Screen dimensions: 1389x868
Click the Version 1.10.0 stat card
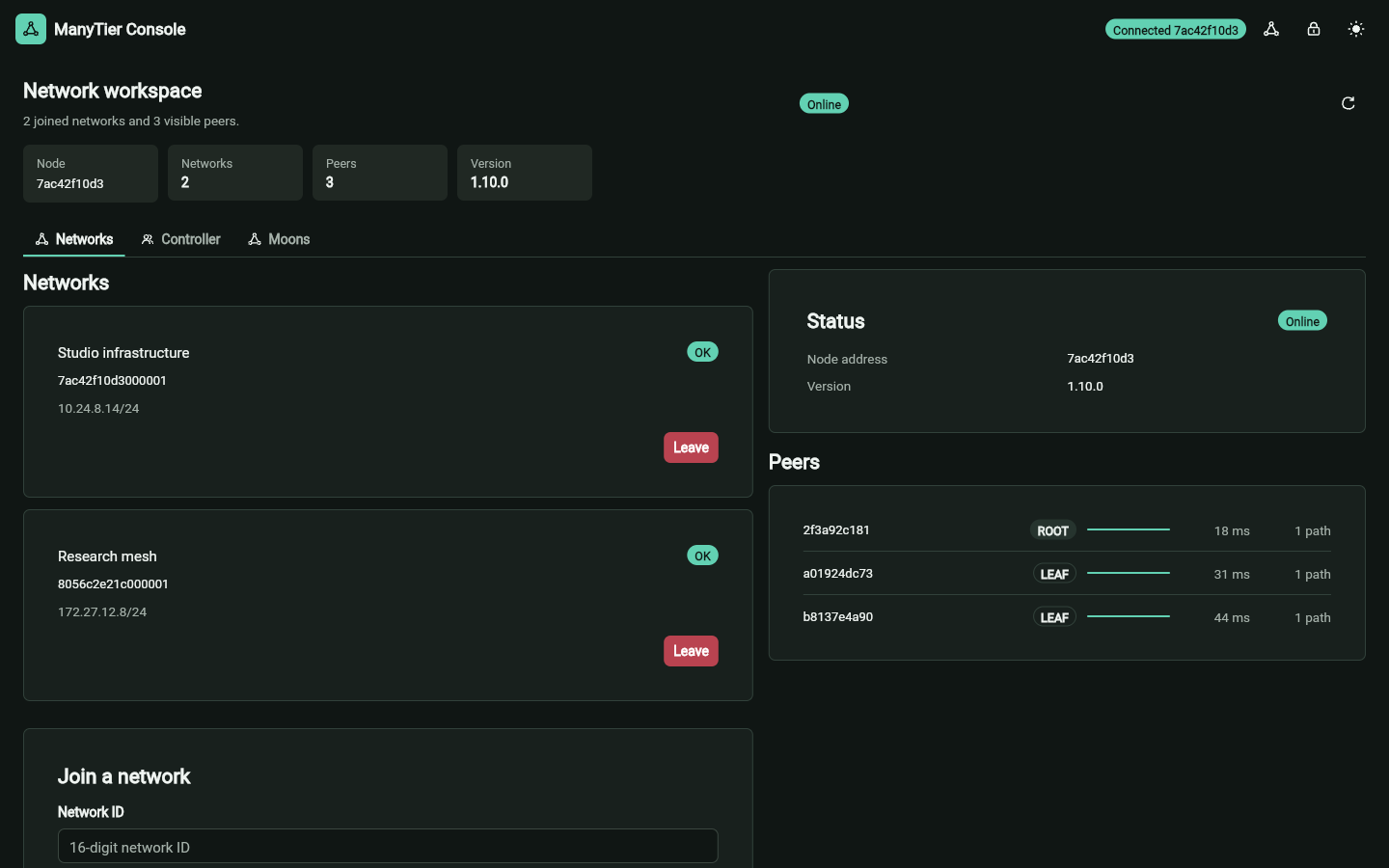525,173
